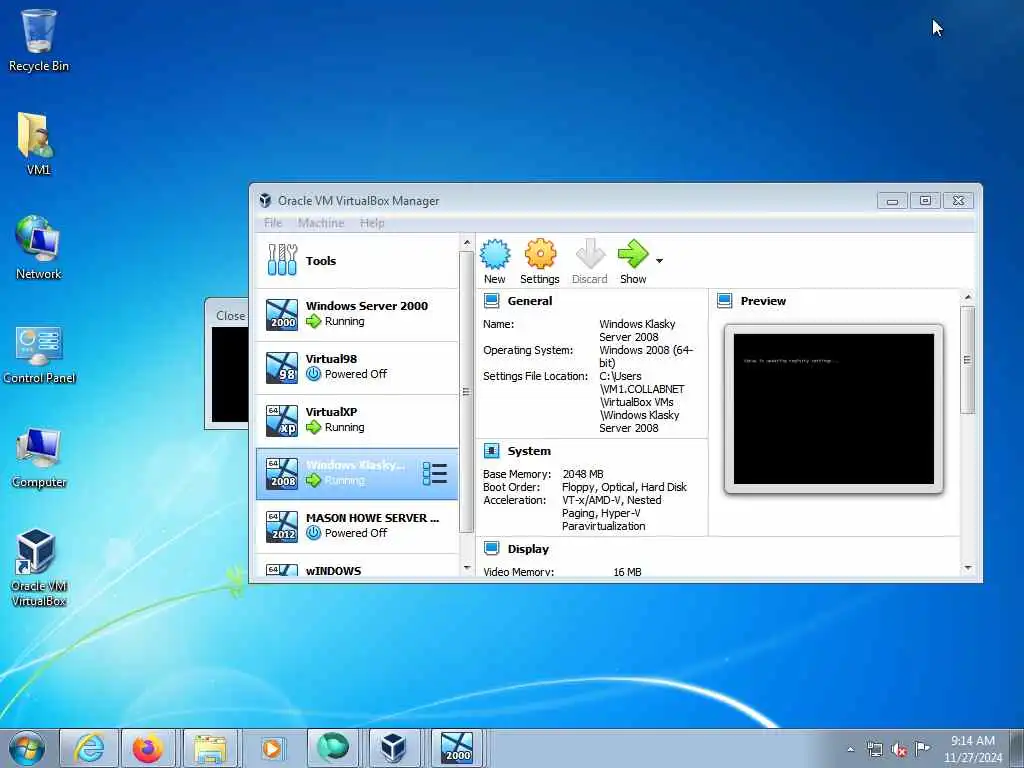Screen dimensions: 1024x768
Task: Click Windows Server 2000 OS icon
Action: point(282,314)
